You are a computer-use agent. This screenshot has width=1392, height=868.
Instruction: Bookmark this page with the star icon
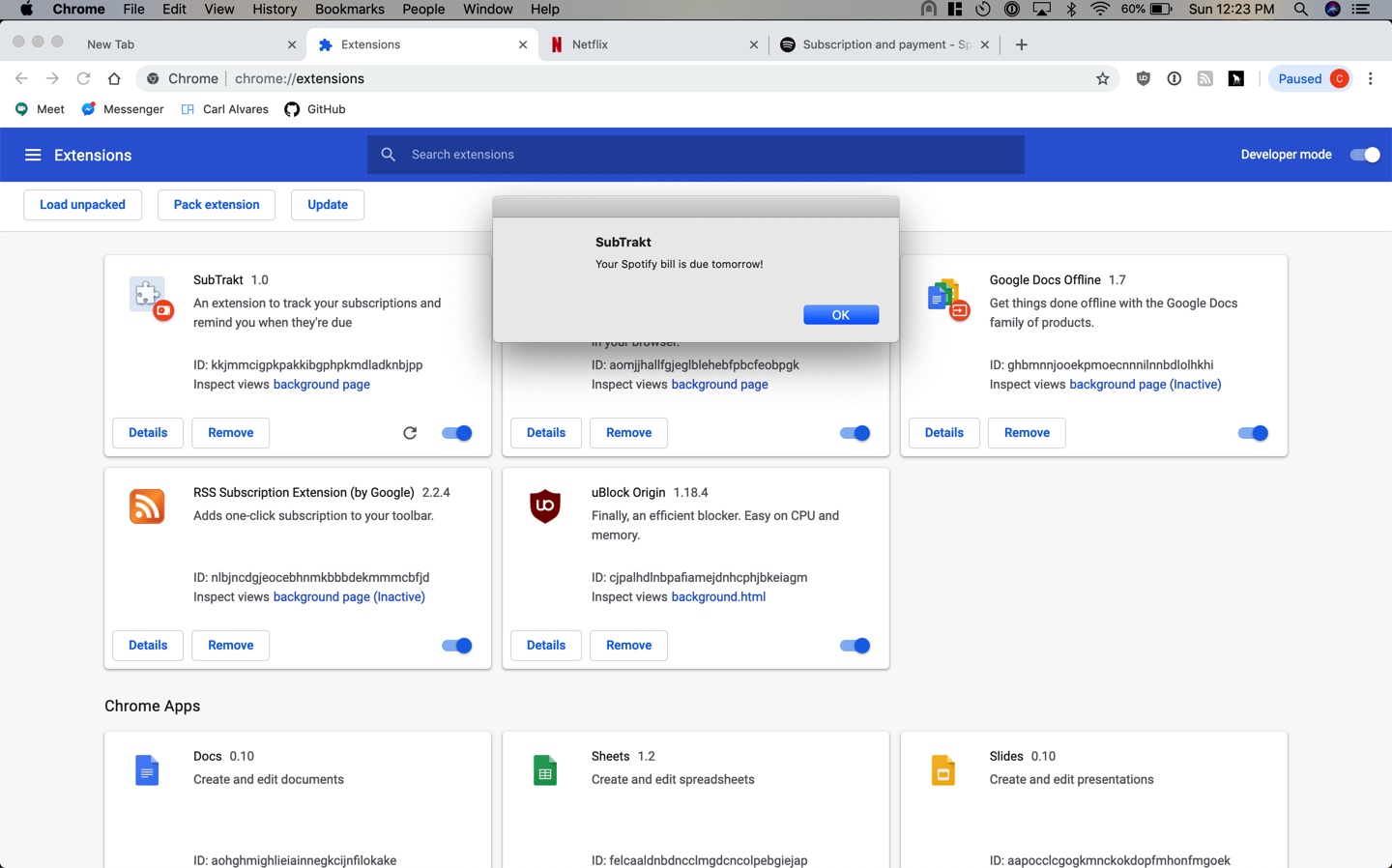(x=1103, y=79)
